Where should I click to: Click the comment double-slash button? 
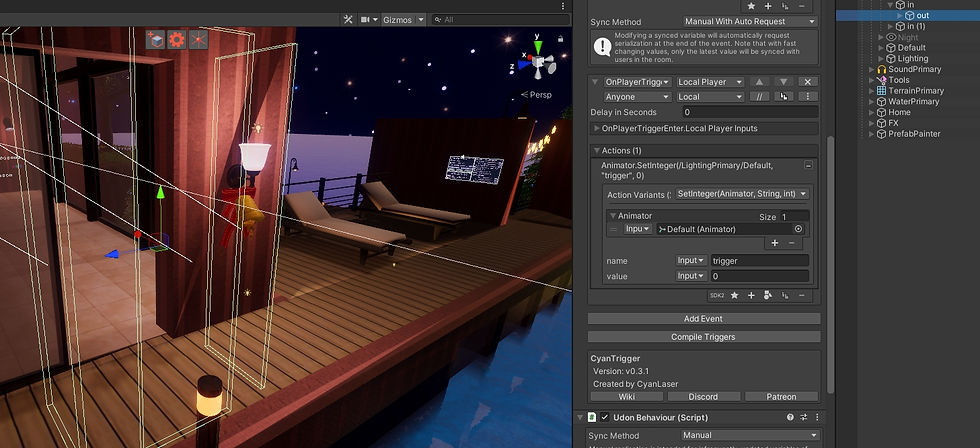759,97
